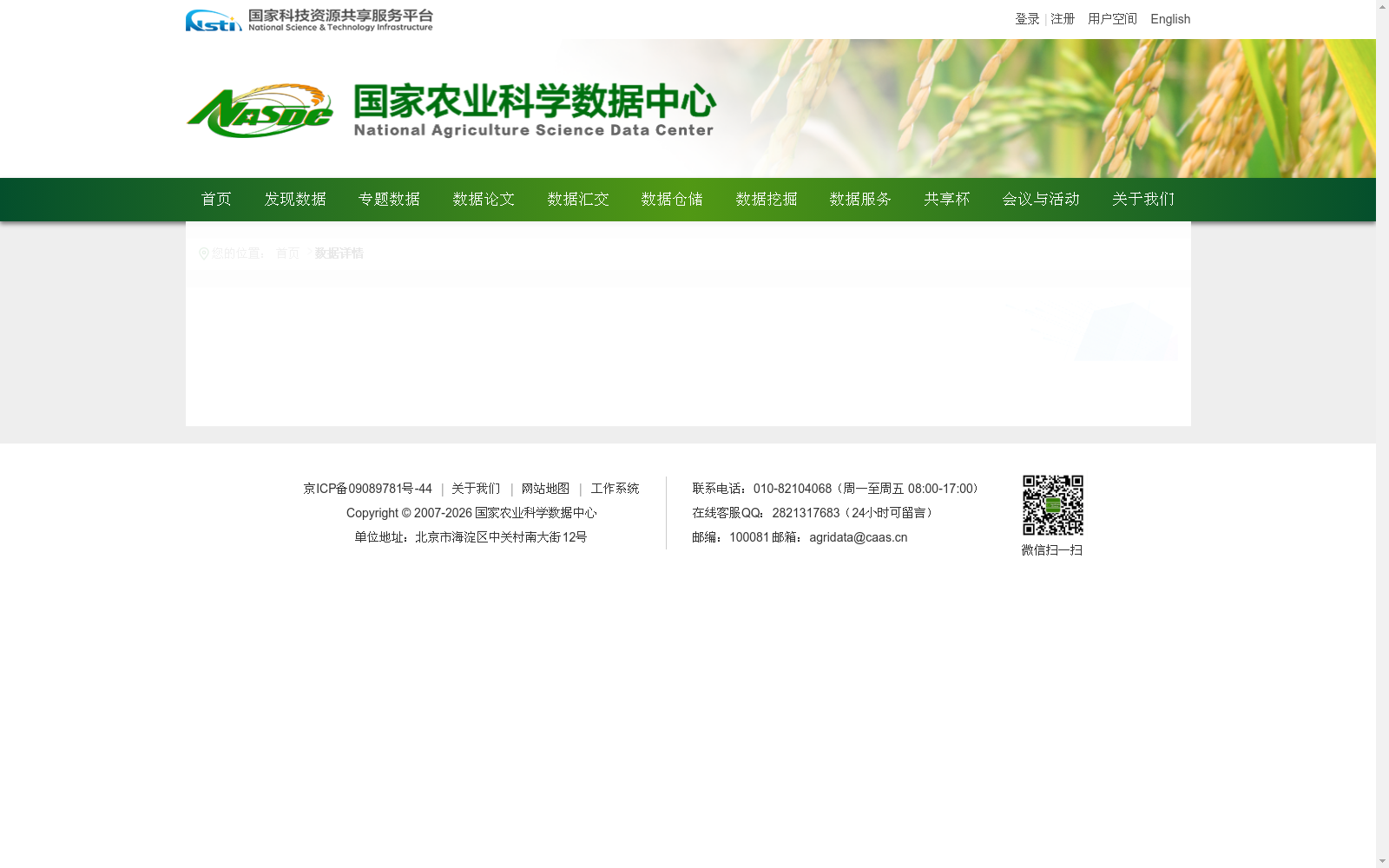Open the 发现数据 menu
The width and height of the screenshot is (1389, 868).
[x=295, y=200]
